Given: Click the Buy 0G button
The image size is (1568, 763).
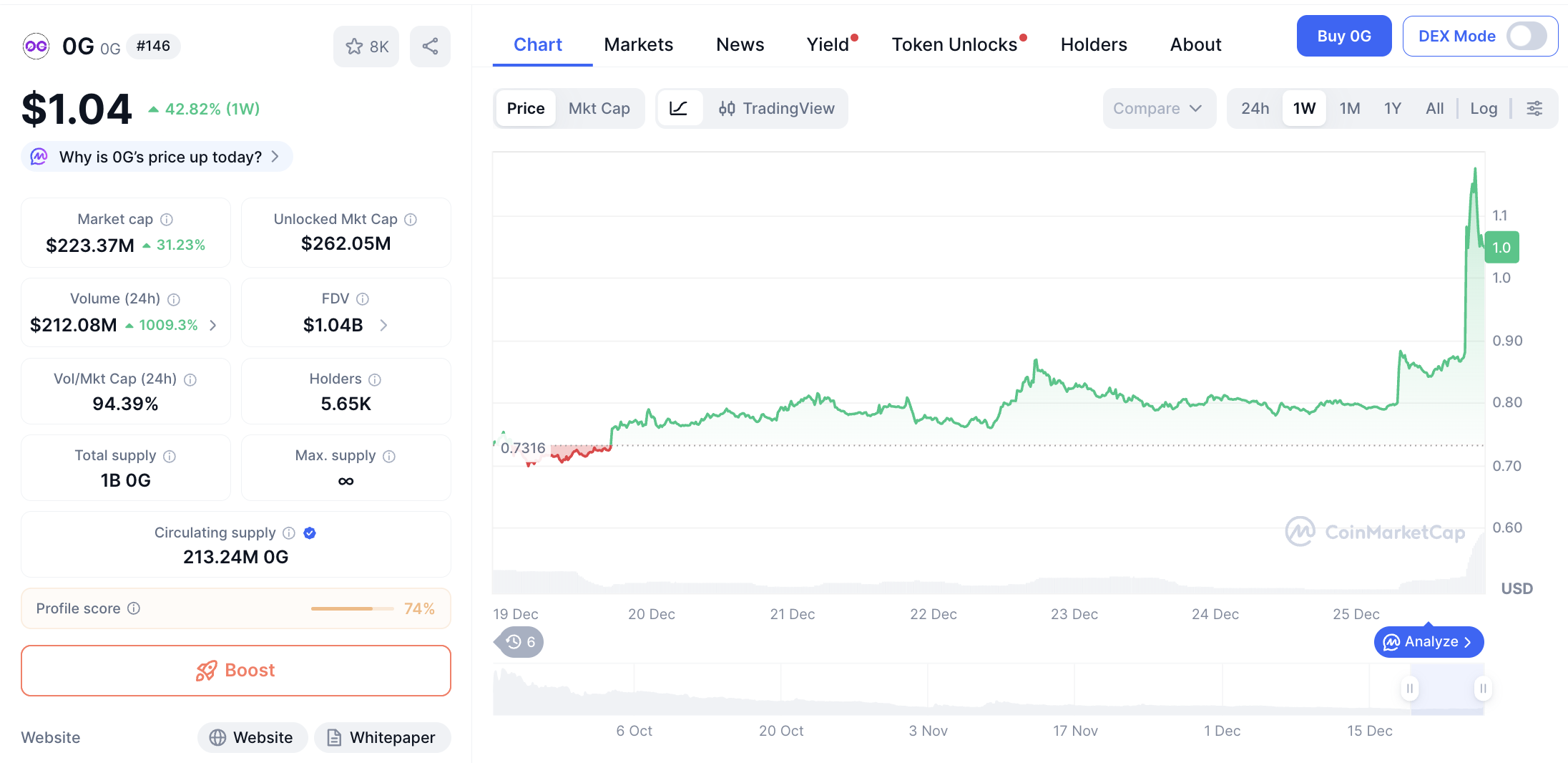Looking at the screenshot, I should click(1343, 36).
